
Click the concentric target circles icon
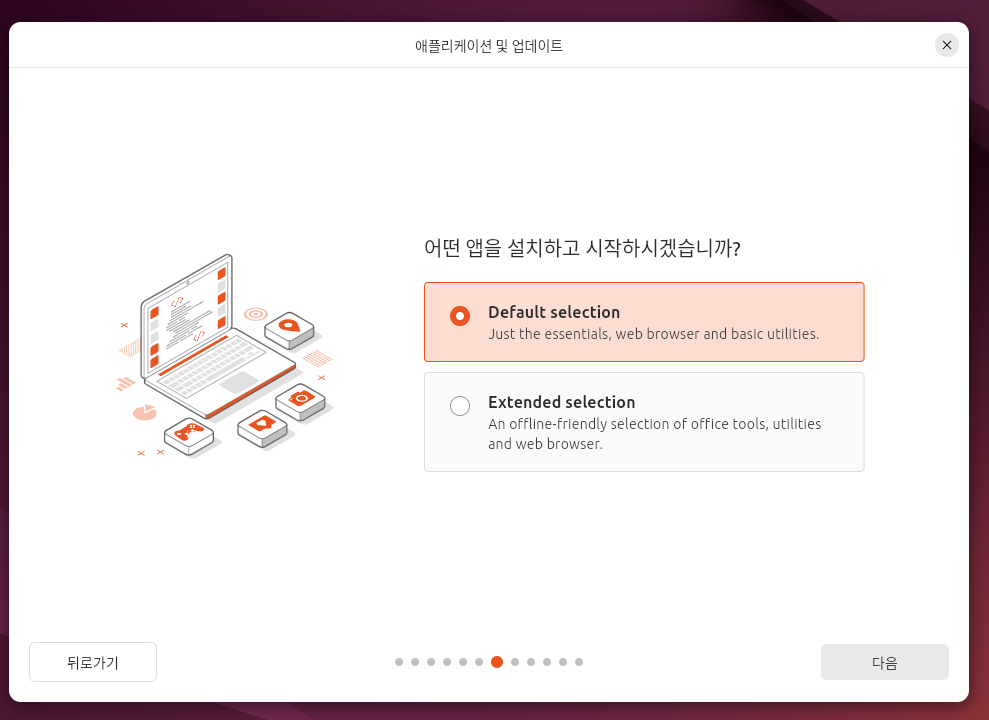[x=255, y=313]
